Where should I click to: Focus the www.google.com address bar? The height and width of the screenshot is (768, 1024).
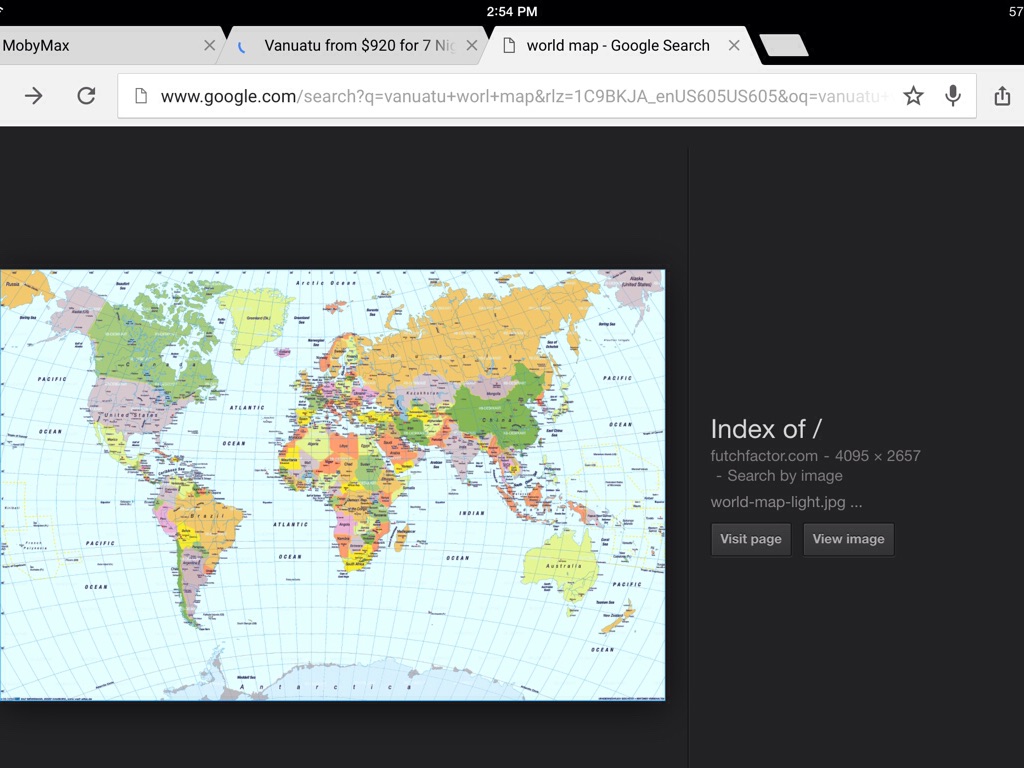coord(520,96)
